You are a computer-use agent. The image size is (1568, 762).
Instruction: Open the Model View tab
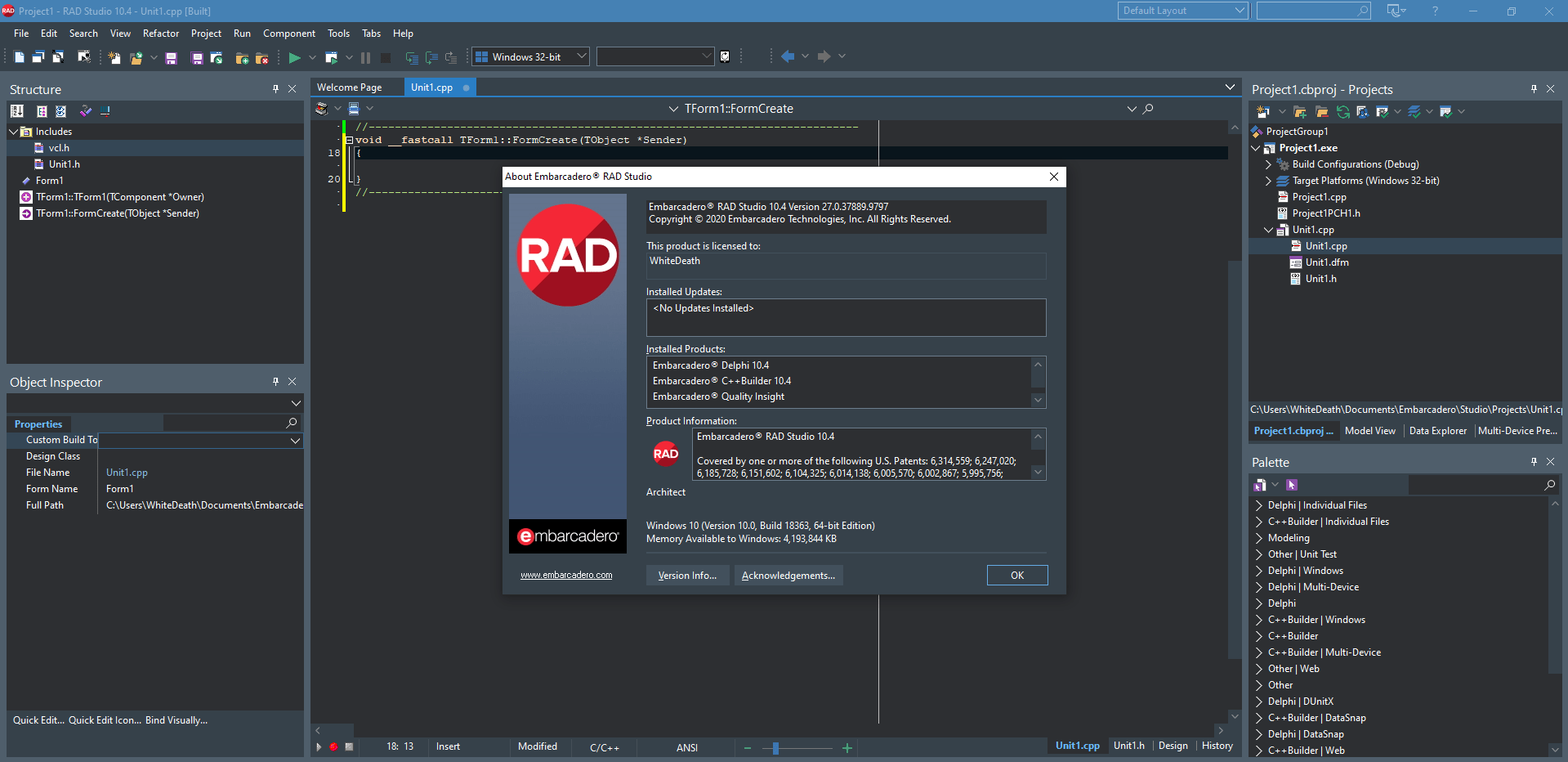coord(1369,431)
